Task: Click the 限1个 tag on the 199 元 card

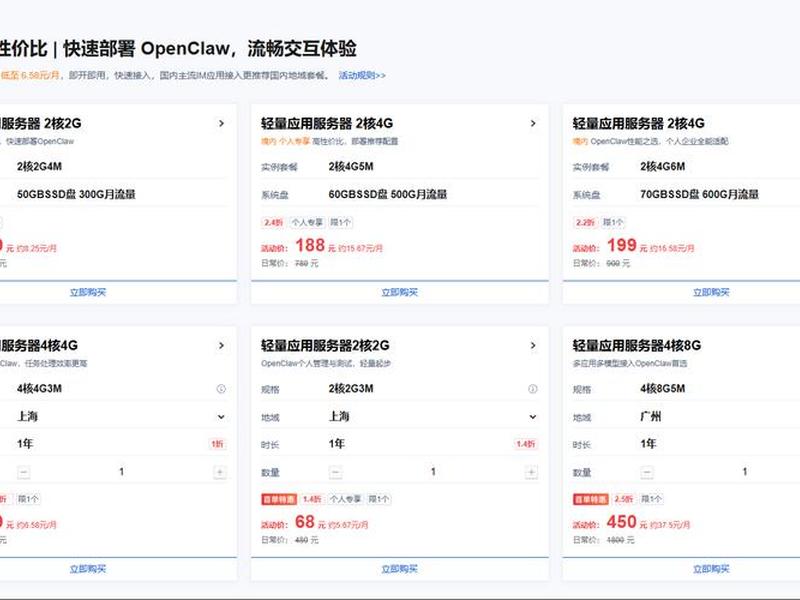Action: coord(613,222)
